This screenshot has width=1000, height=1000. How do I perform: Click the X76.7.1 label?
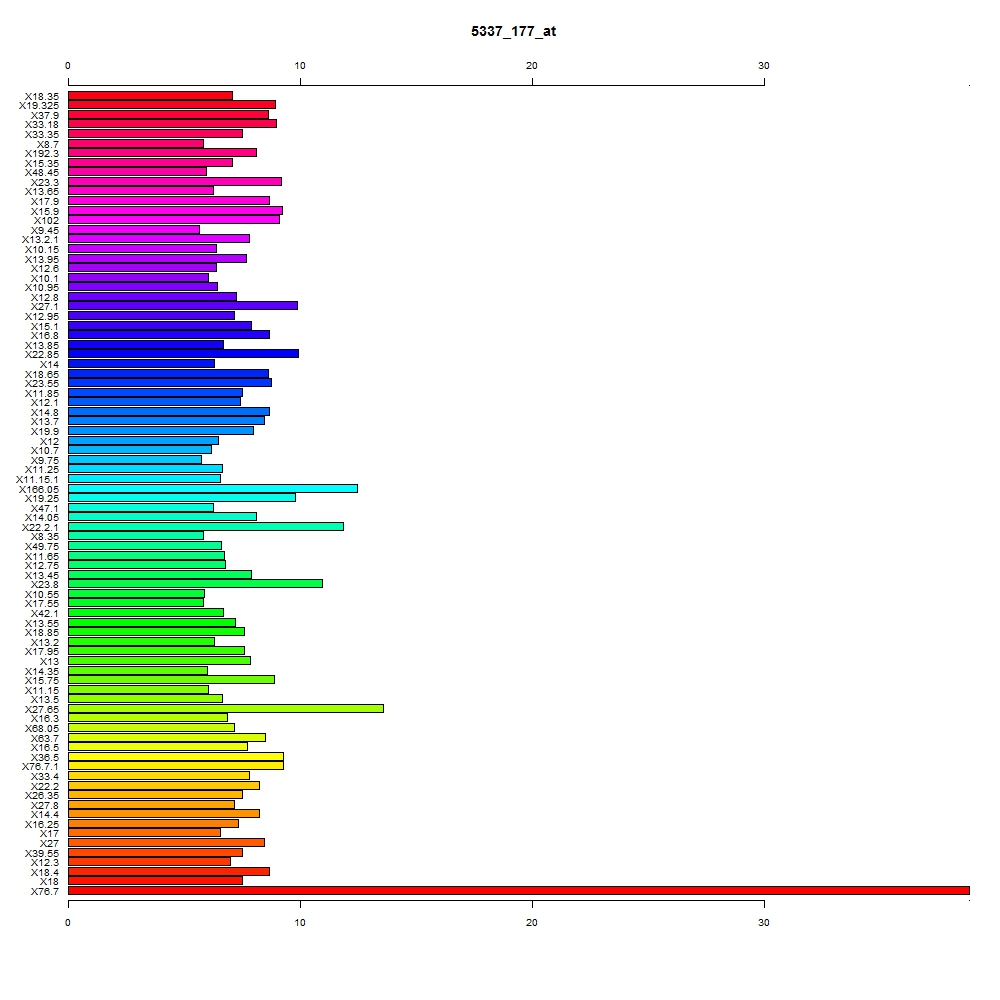click(x=40, y=767)
